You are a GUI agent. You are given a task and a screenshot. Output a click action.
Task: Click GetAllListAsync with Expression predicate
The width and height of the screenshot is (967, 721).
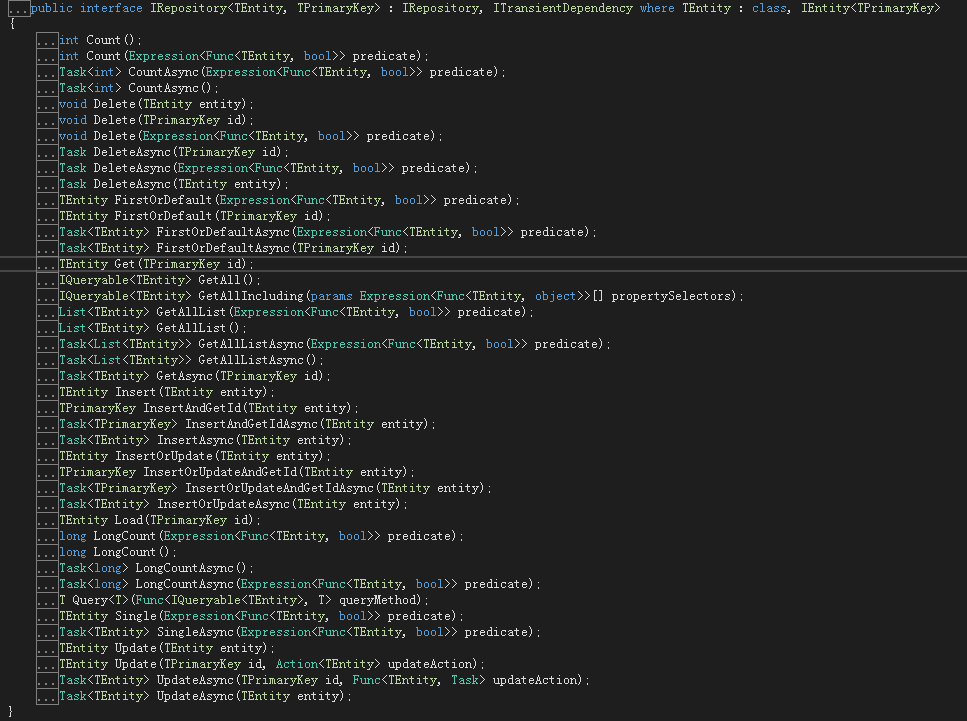[x=335, y=345]
